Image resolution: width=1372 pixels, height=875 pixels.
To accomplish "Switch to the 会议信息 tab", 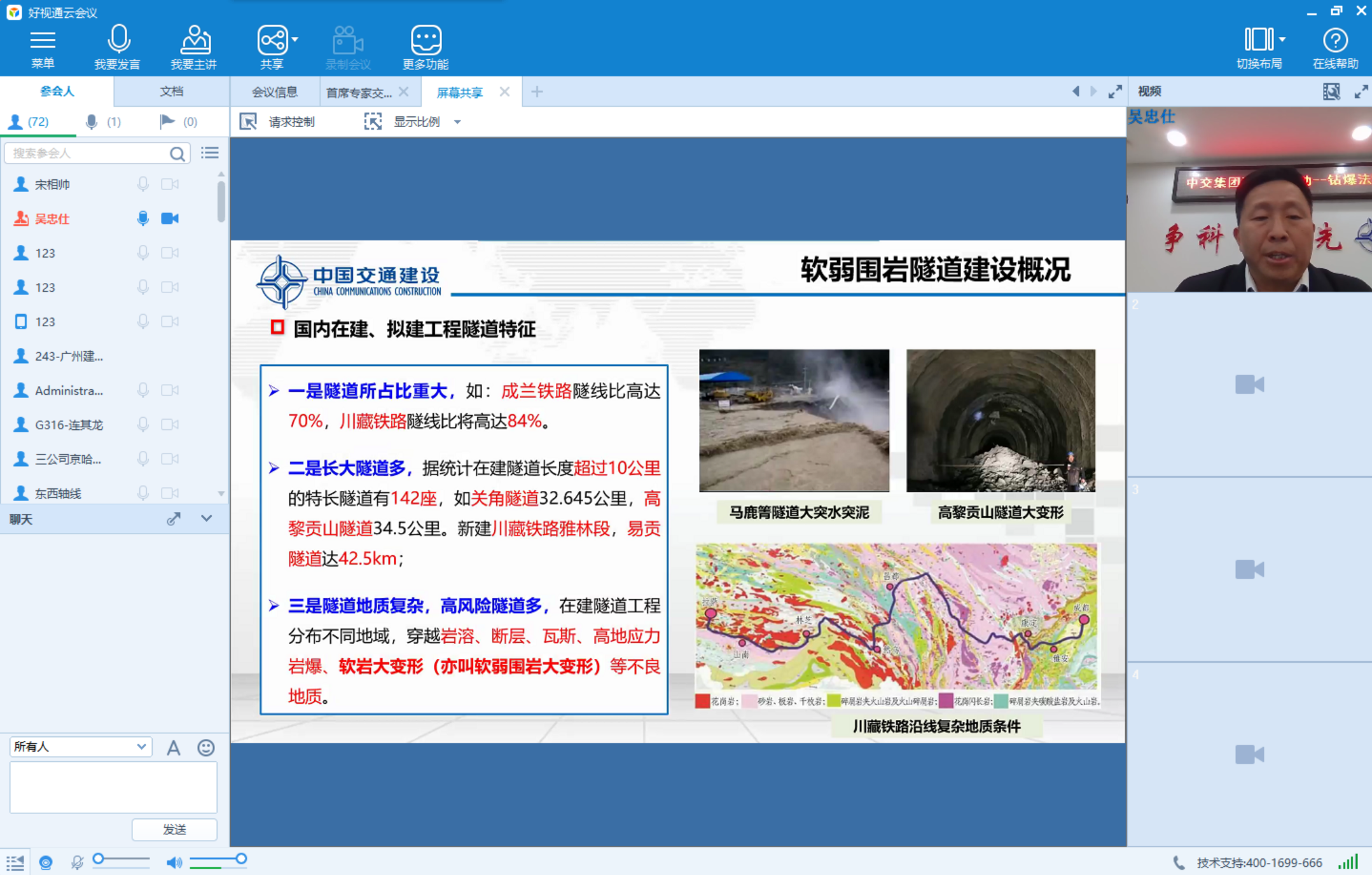I will pyautogui.click(x=274, y=92).
